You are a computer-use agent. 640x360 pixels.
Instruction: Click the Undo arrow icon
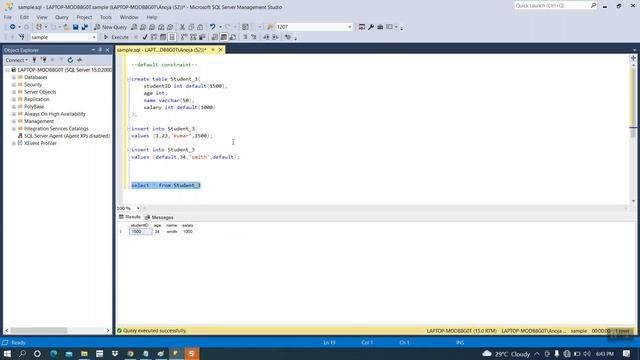click(x=212, y=27)
